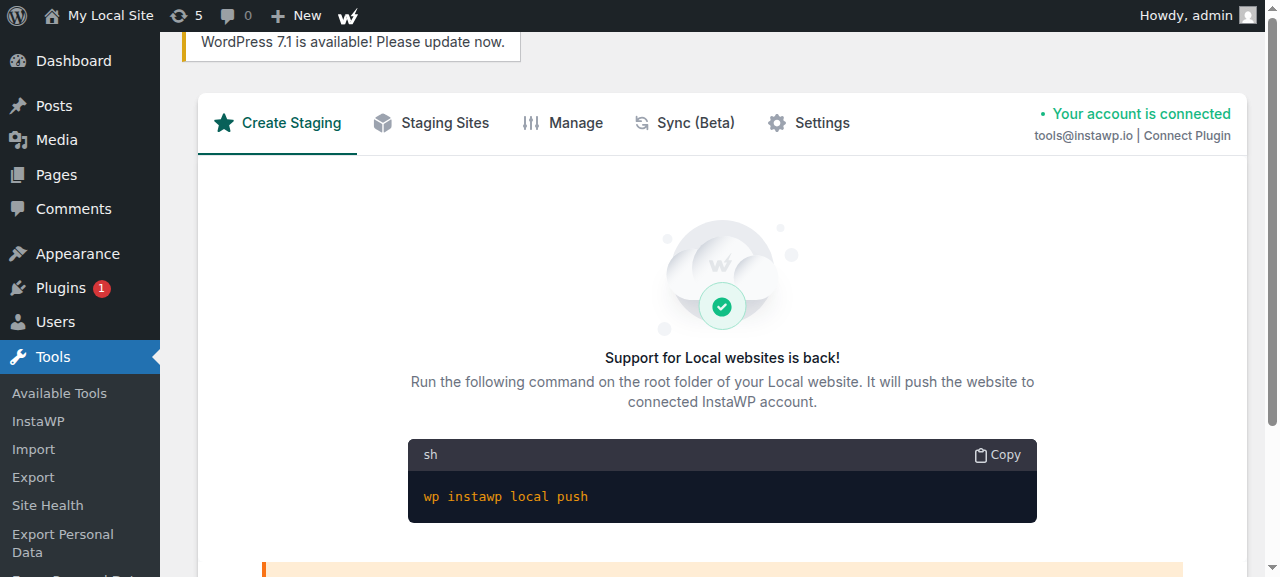Image resolution: width=1280 pixels, height=577 pixels.
Task: Click the Plugins plug icon
Action: pyautogui.click(x=18, y=288)
